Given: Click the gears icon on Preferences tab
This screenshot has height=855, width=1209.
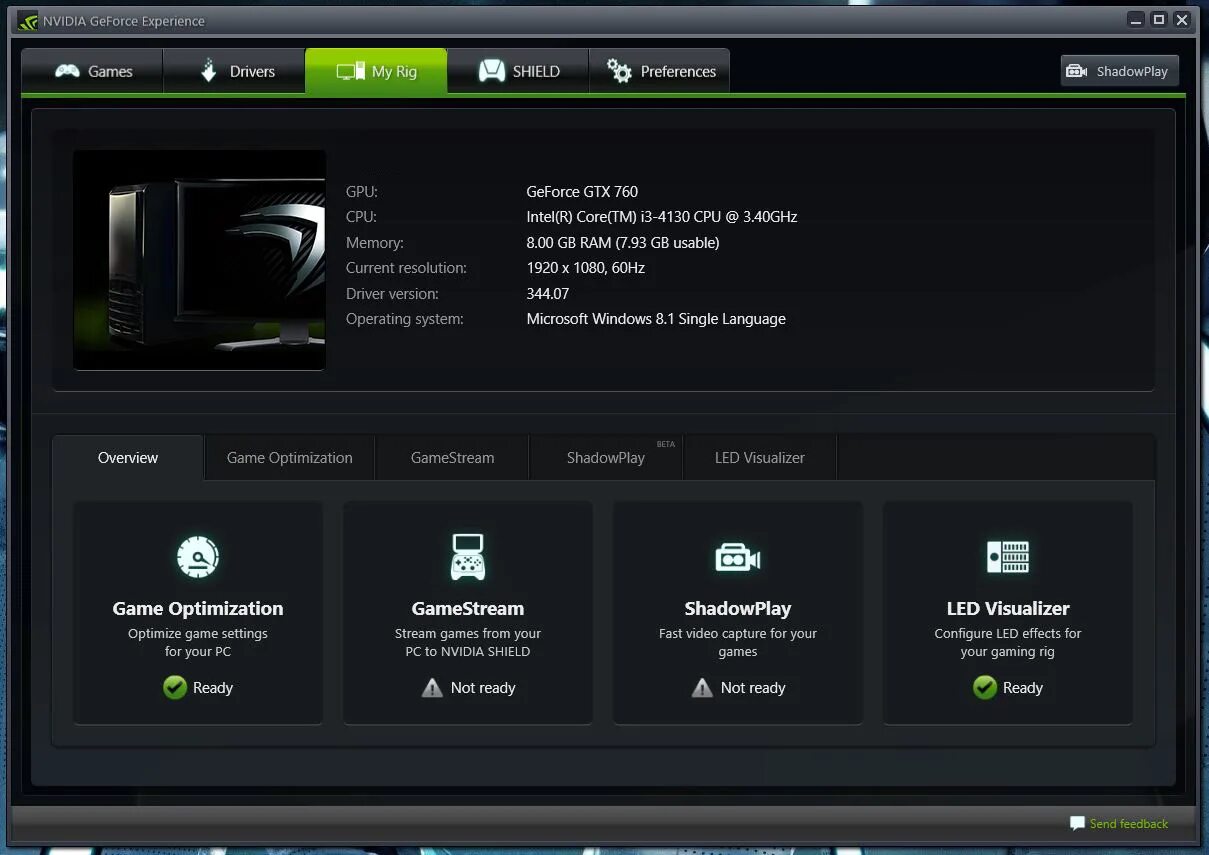Looking at the screenshot, I should 619,71.
